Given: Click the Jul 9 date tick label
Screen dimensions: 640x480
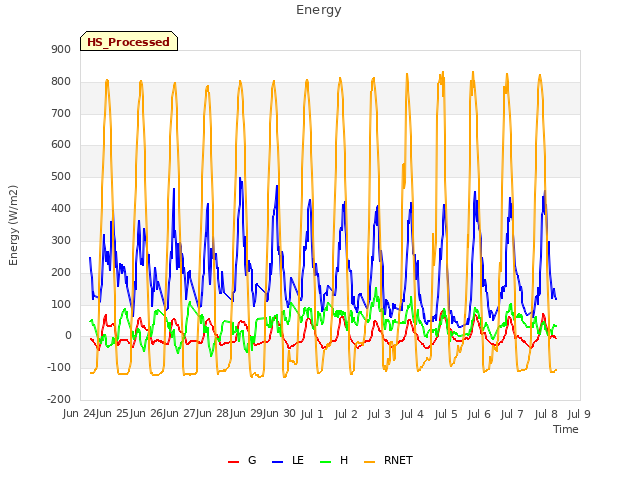Looking at the screenshot, I should [579, 414].
